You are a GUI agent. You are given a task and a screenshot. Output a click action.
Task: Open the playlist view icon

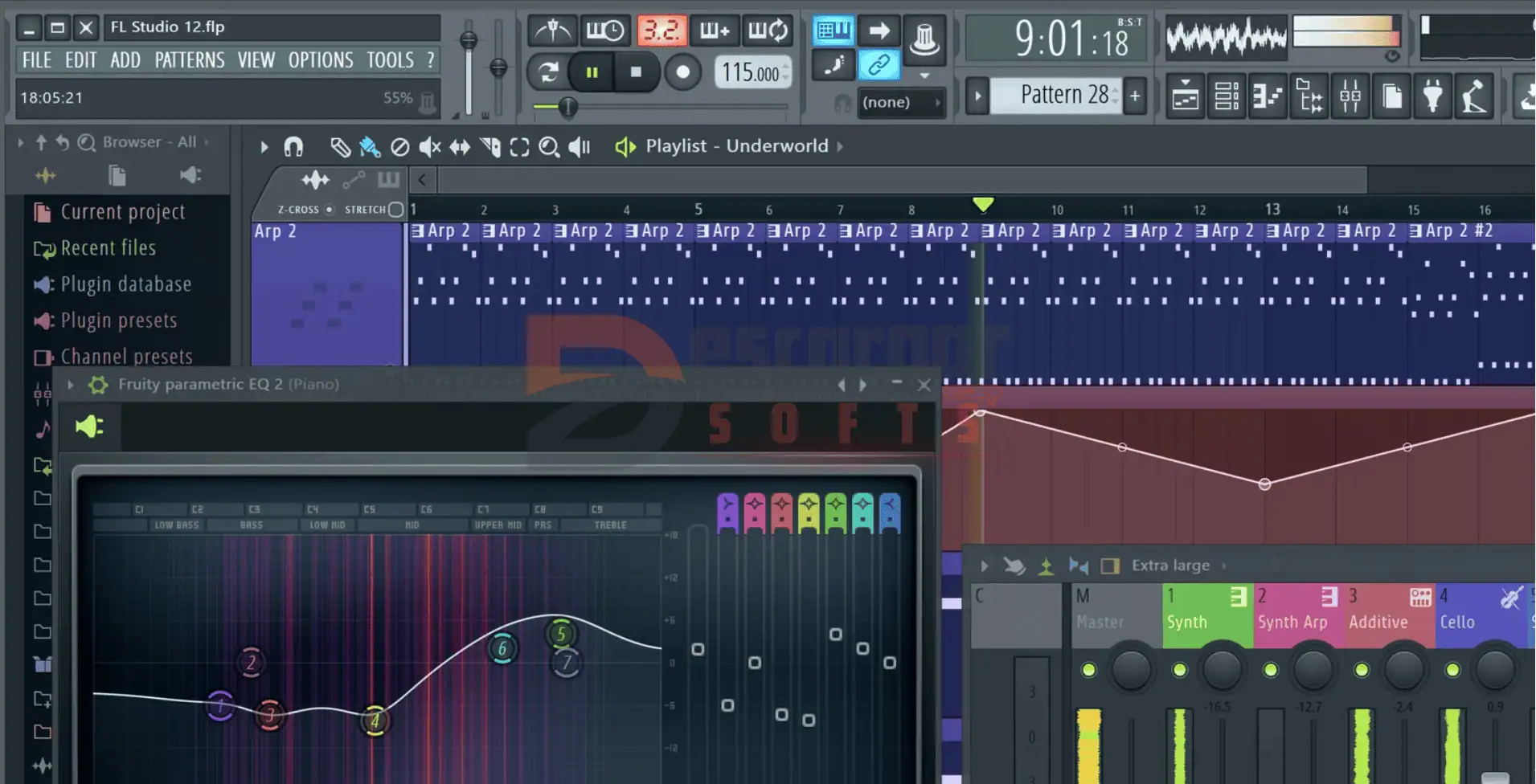[x=1185, y=96]
